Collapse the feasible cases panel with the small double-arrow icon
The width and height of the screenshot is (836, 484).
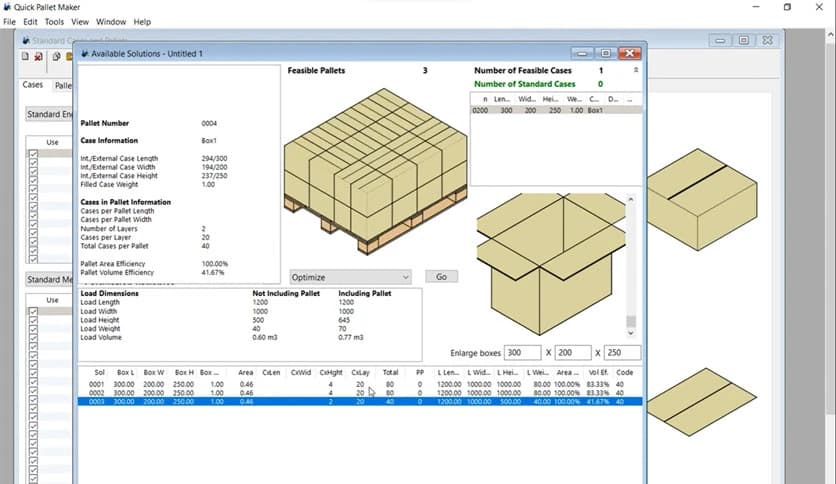point(636,70)
